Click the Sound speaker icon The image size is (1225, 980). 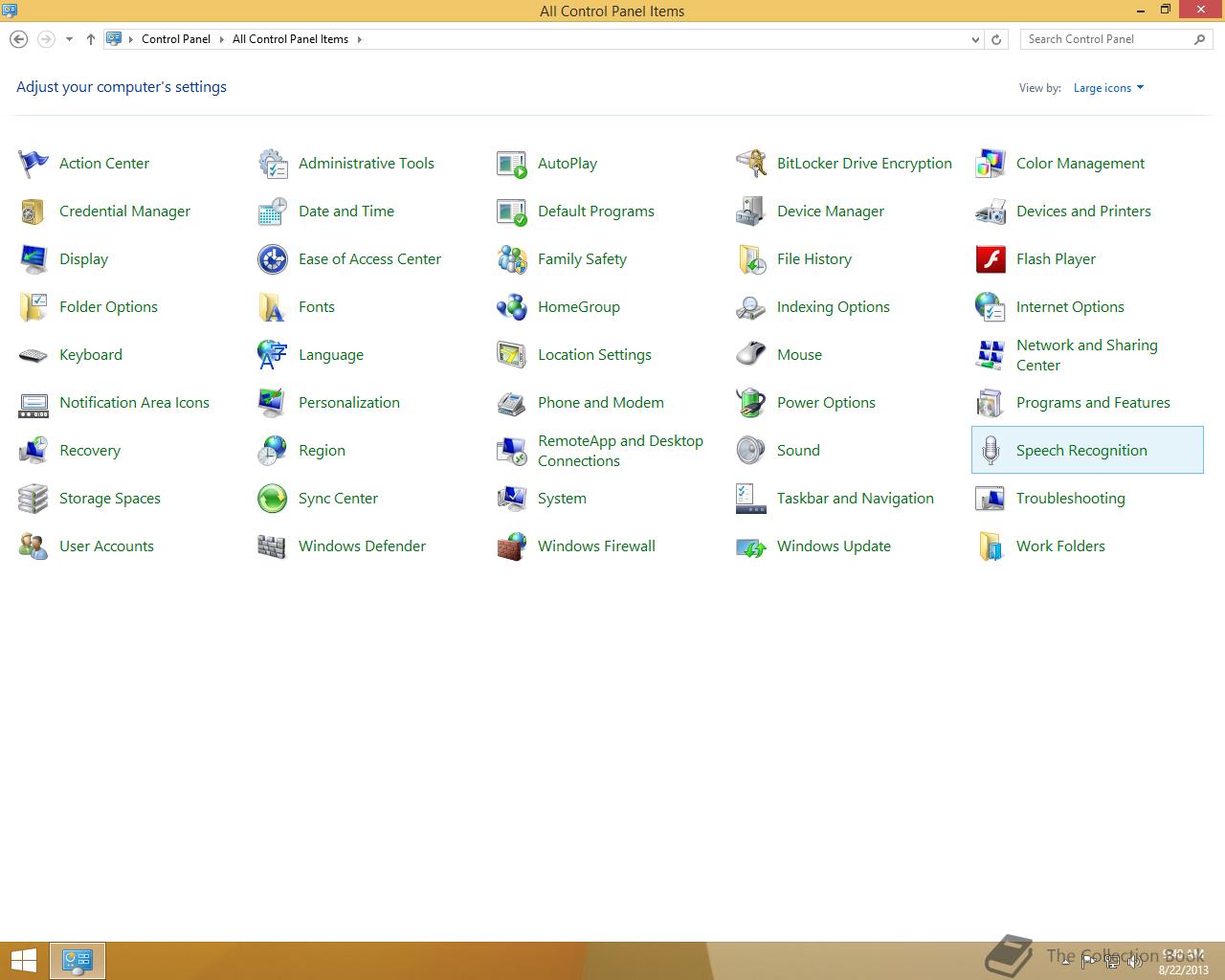(x=751, y=451)
